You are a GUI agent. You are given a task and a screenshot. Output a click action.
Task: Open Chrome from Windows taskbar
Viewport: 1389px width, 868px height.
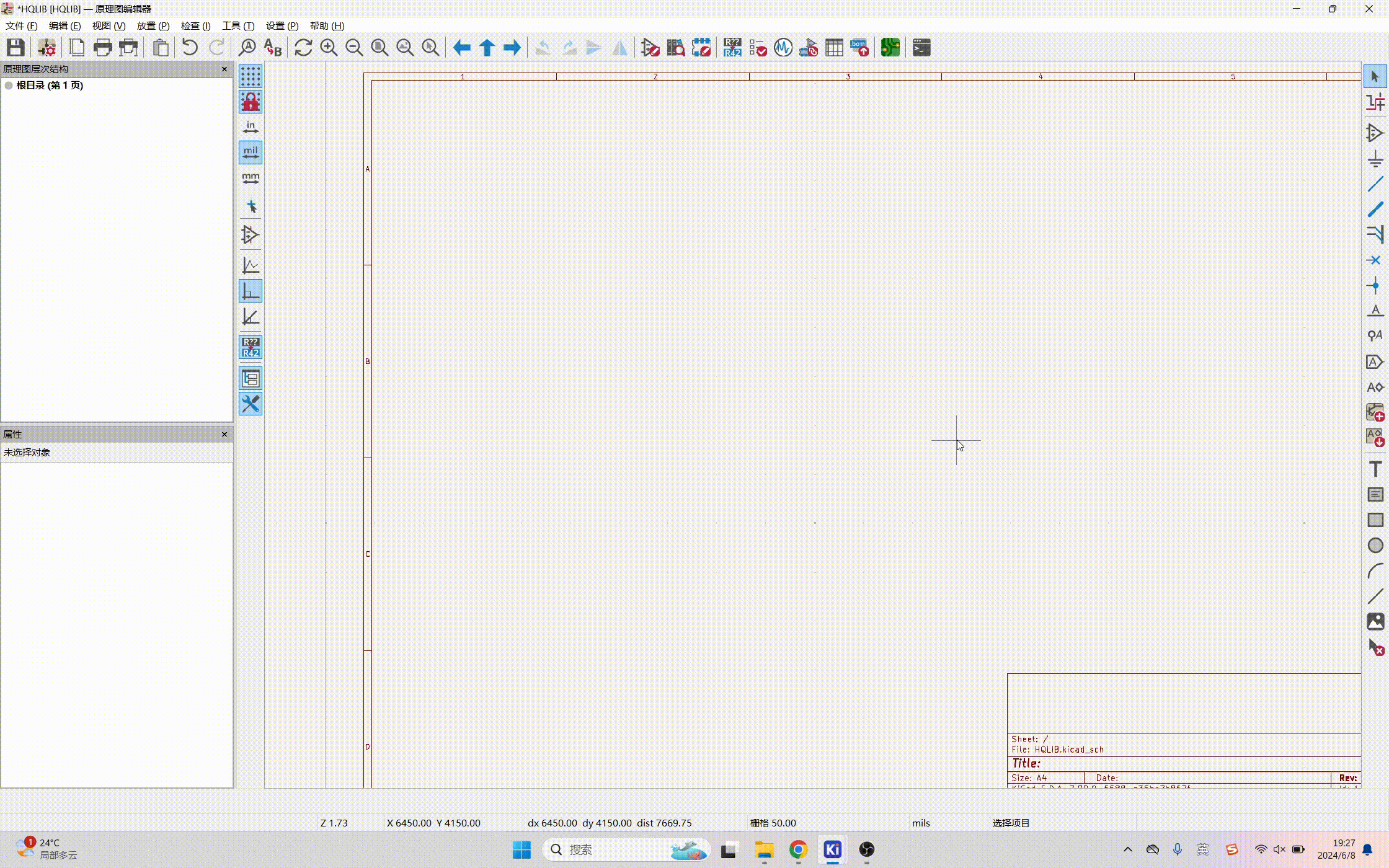coord(798,849)
